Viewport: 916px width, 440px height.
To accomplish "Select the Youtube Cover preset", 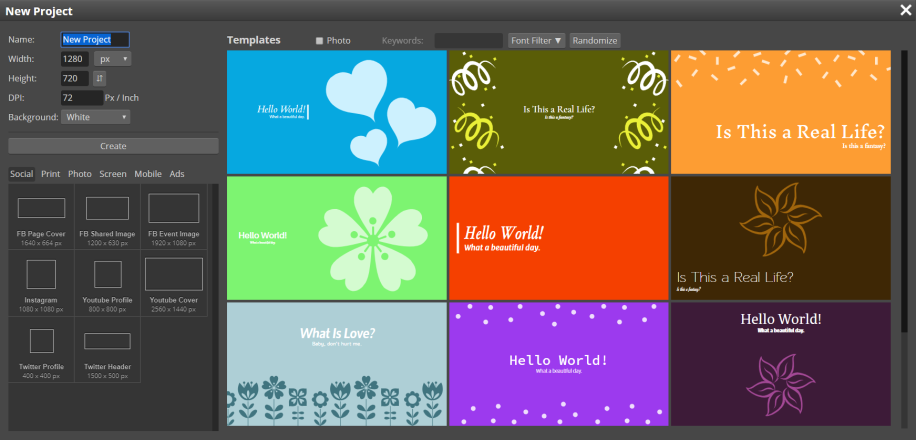I will (173, 282).
